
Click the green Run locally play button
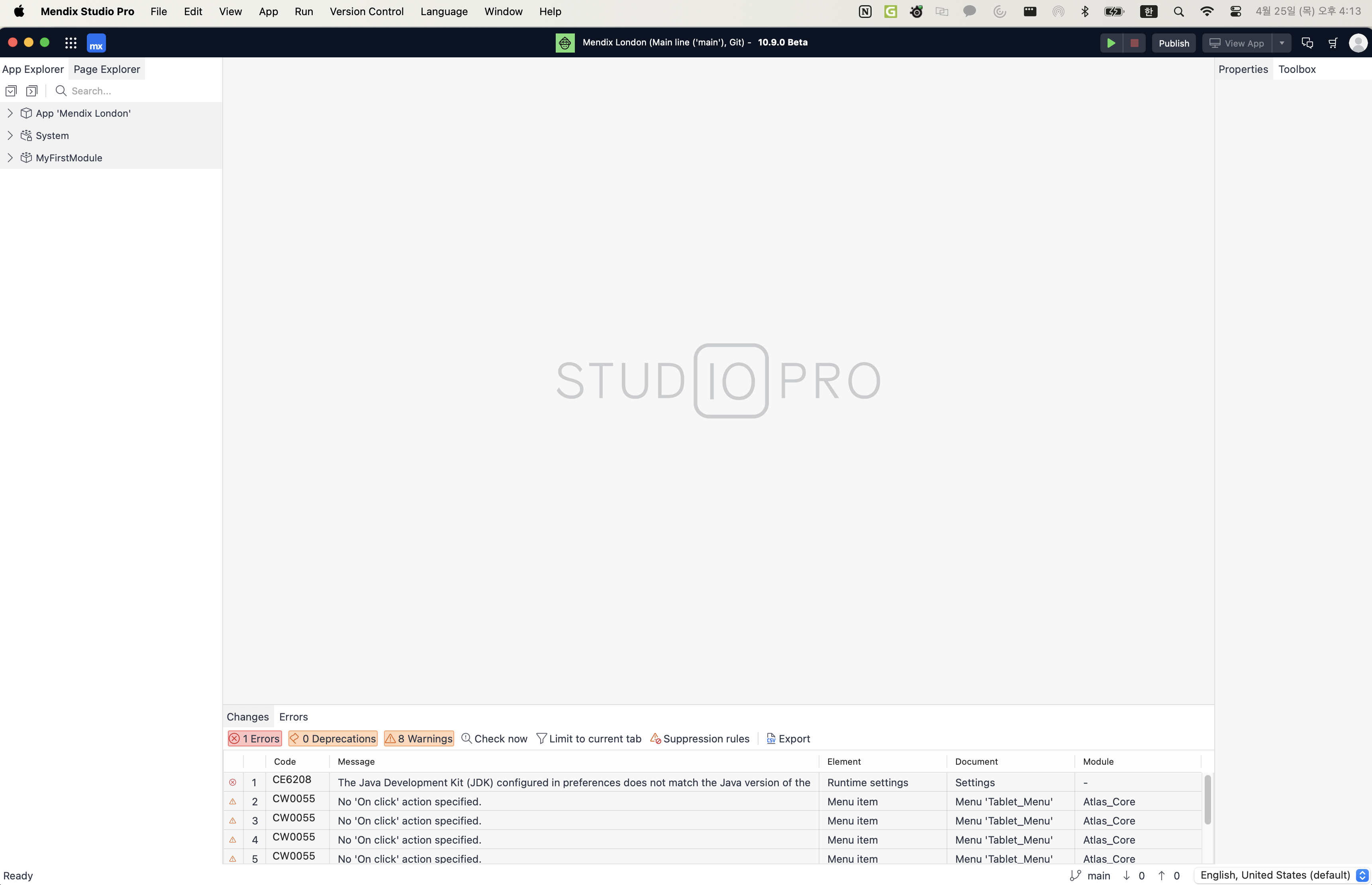point(1111,43)
